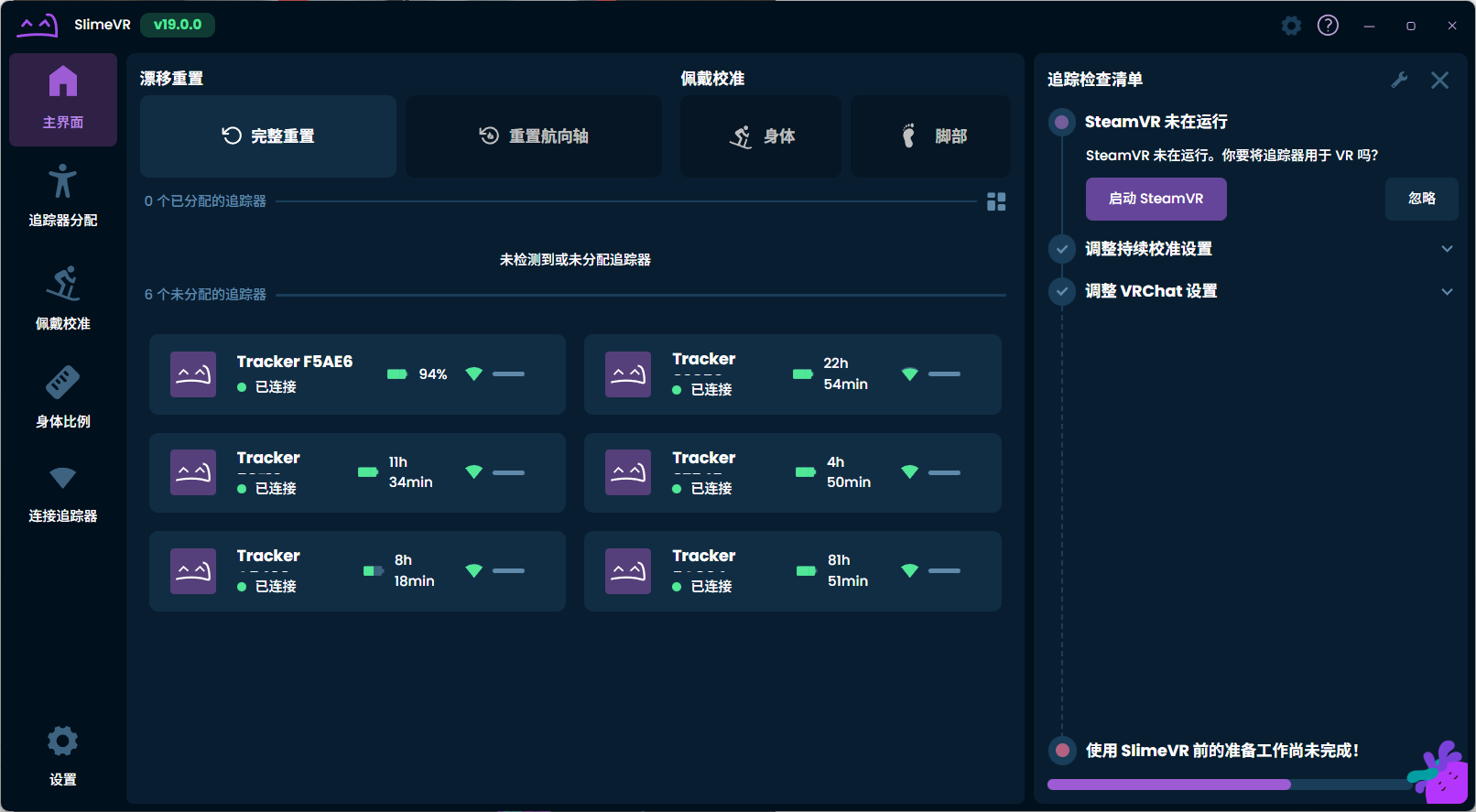Screen dimensions: 1476x812
Task: Open 追踪器分配 tracker assignment page
Action: click(63, 195)
